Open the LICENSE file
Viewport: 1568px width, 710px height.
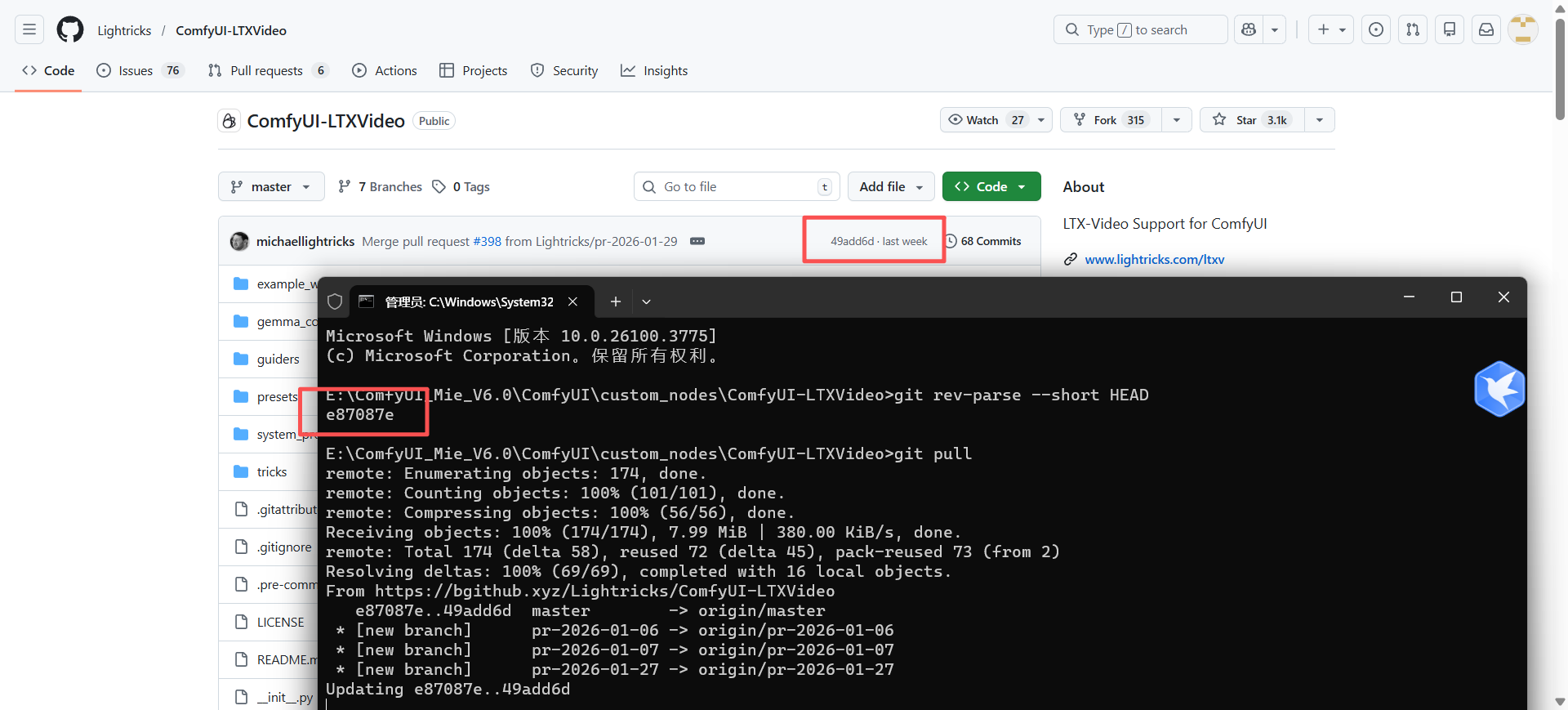(x=280, y=622)
